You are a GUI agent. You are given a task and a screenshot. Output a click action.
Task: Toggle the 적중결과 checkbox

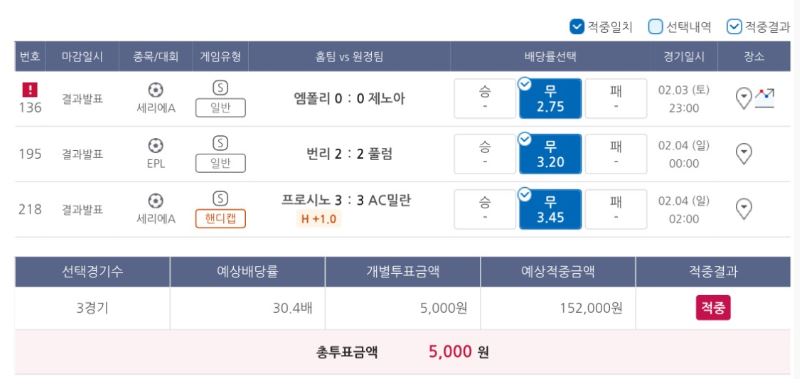(734, 27)
